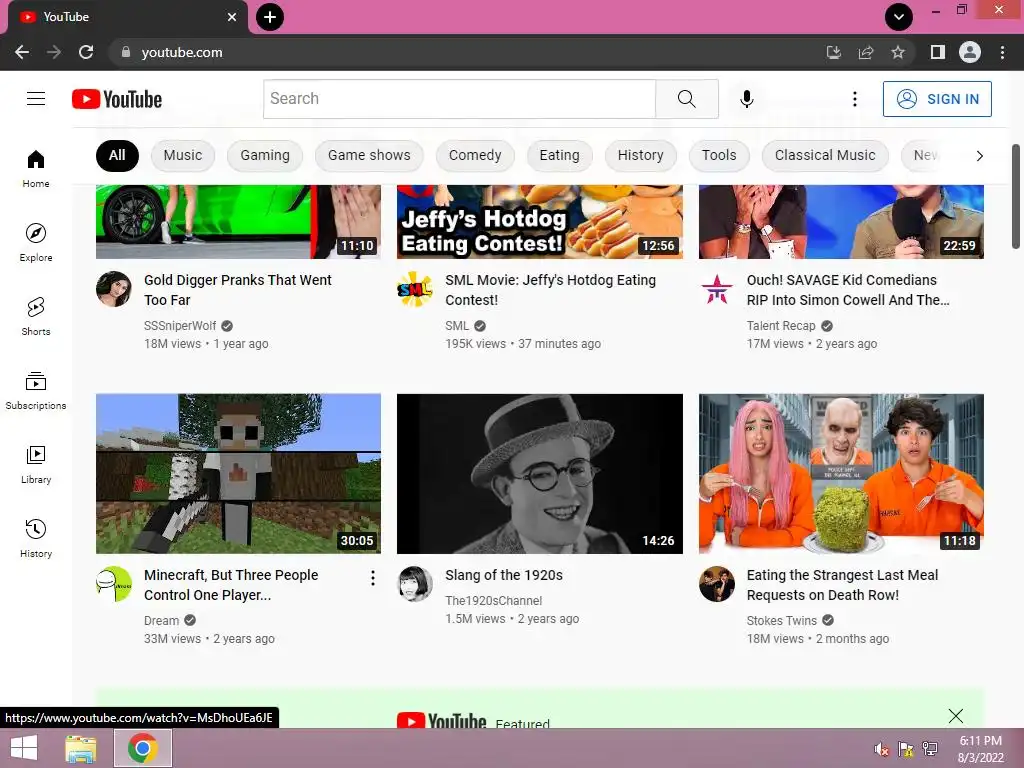Click SSSniperWolf channel avatar
The image size is (1024, 768).
pos(114,289)
